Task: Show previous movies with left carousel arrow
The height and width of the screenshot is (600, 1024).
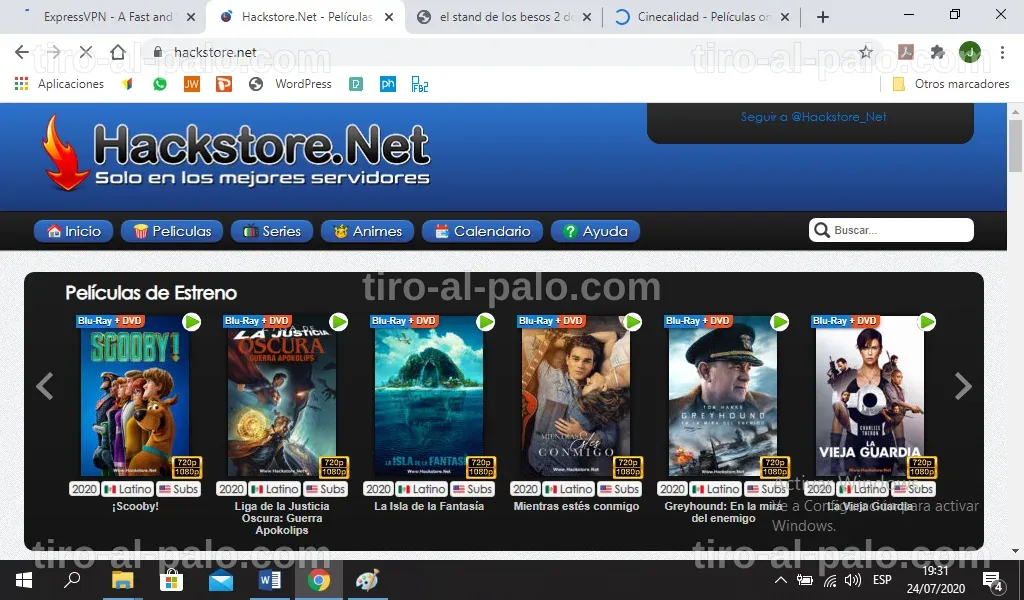Action: click(x=44, y=386)
